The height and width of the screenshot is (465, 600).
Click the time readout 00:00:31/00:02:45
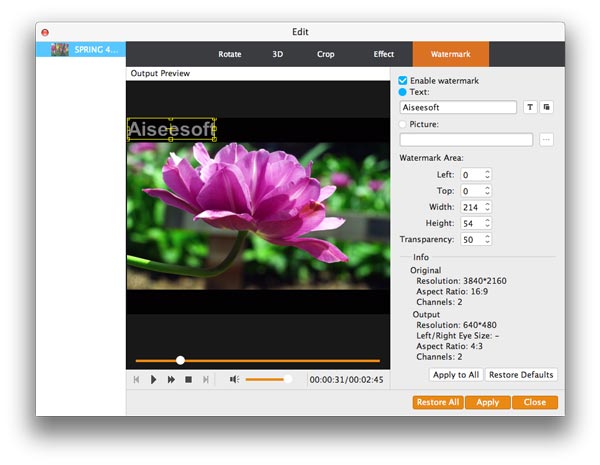pyautogui.click(x=346, y=380)
